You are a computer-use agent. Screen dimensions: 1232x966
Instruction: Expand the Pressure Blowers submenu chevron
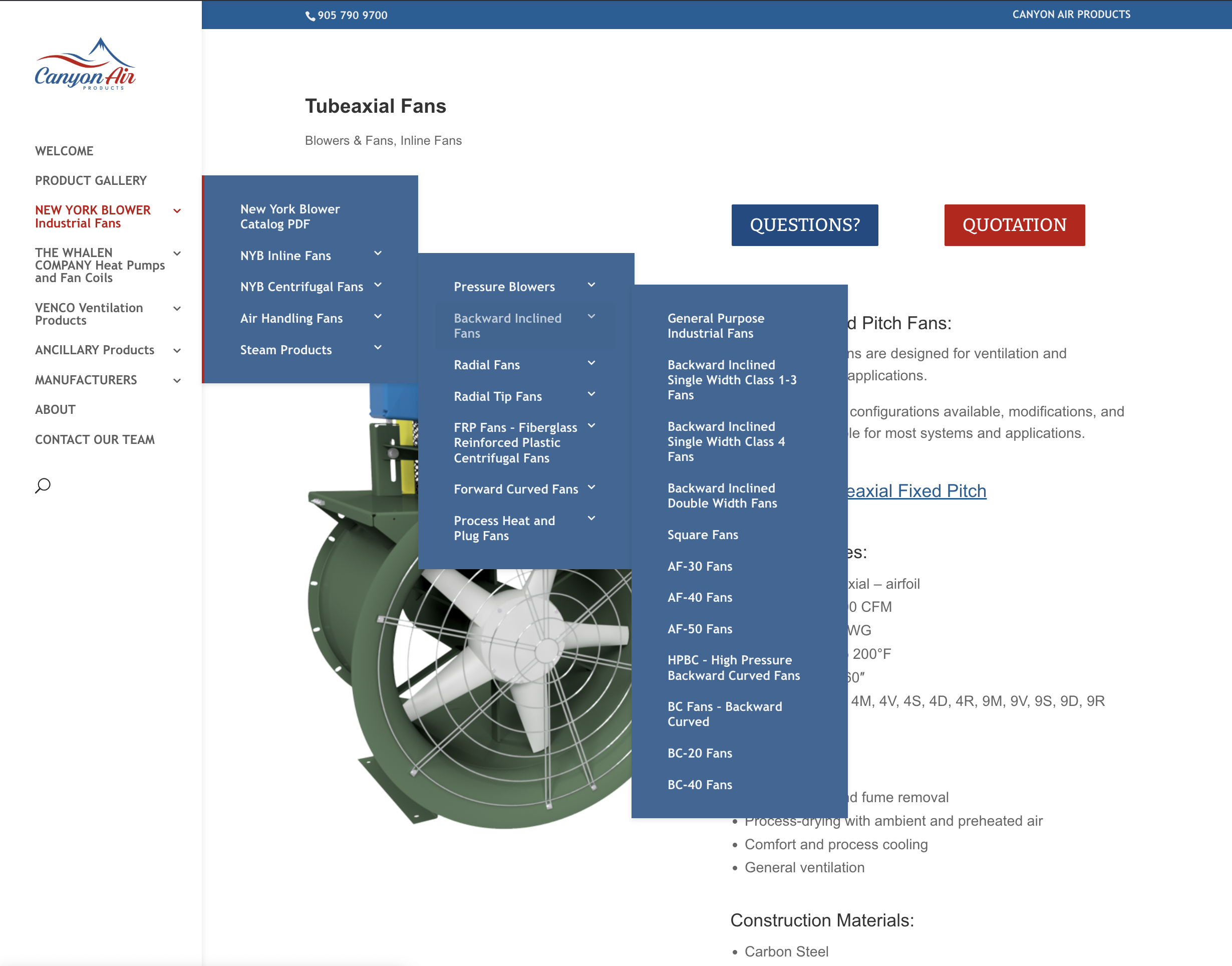click(591, 285)
